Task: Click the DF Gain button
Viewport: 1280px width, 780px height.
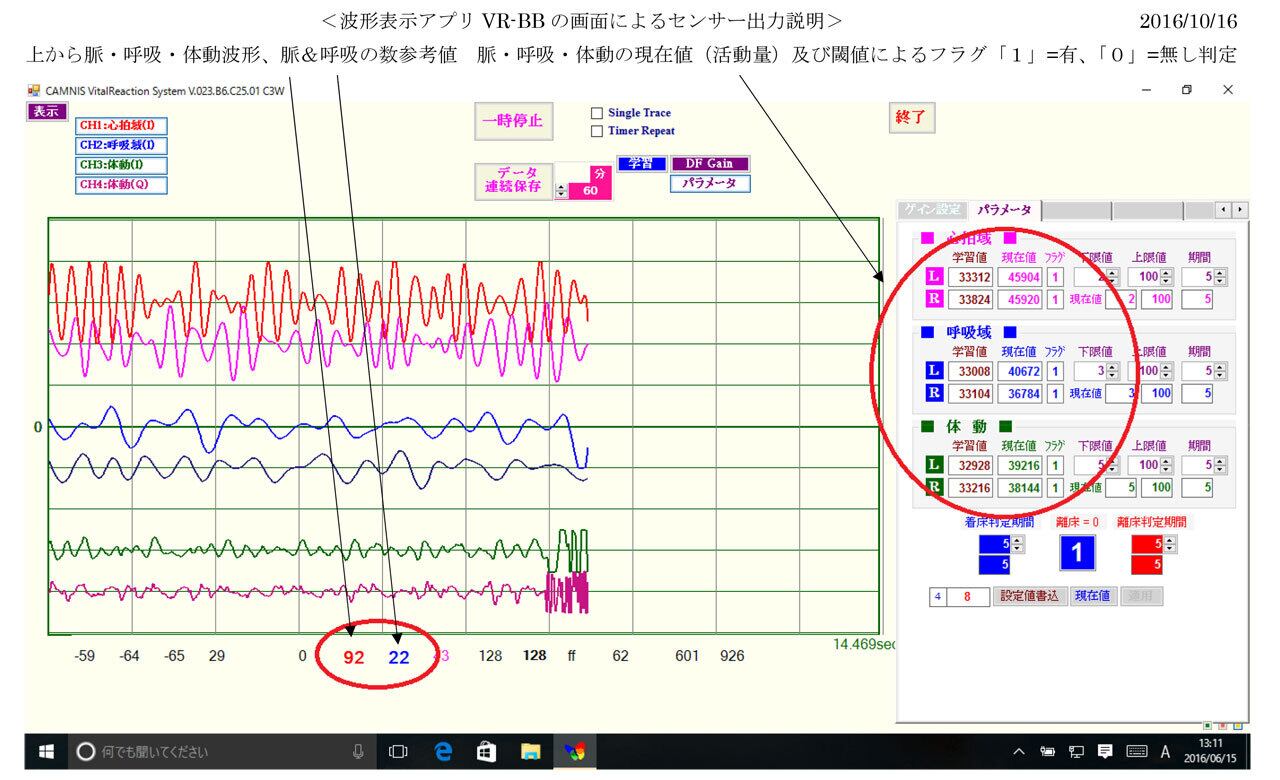Action: tap(710, 164)
